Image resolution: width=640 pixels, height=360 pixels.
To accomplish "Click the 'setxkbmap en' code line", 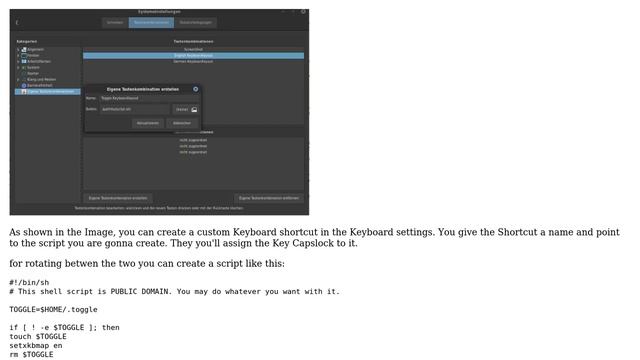I will (36, 345).
